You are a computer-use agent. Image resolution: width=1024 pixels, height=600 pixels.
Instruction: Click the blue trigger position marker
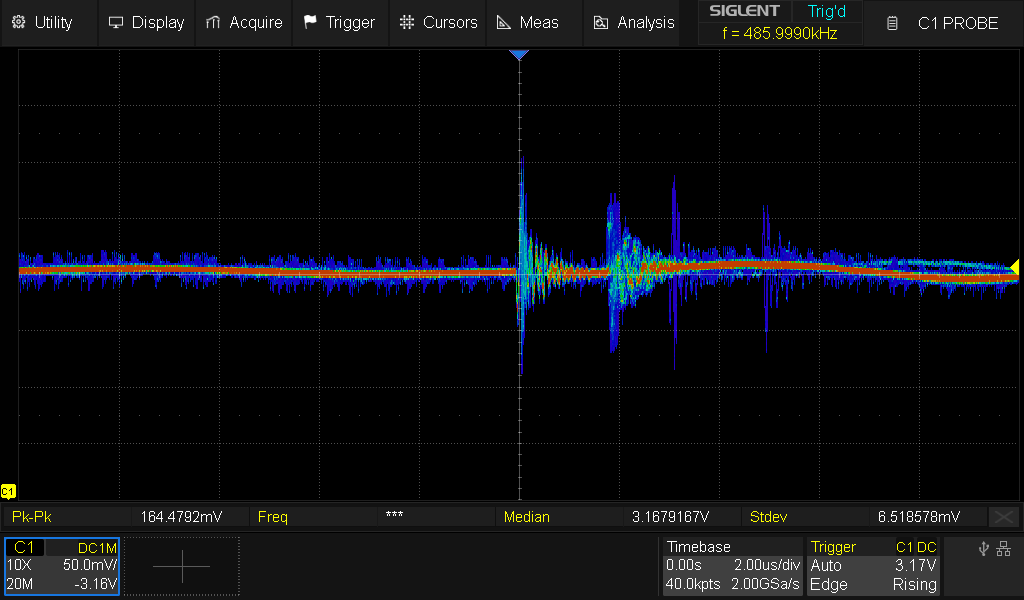point(519,55)
